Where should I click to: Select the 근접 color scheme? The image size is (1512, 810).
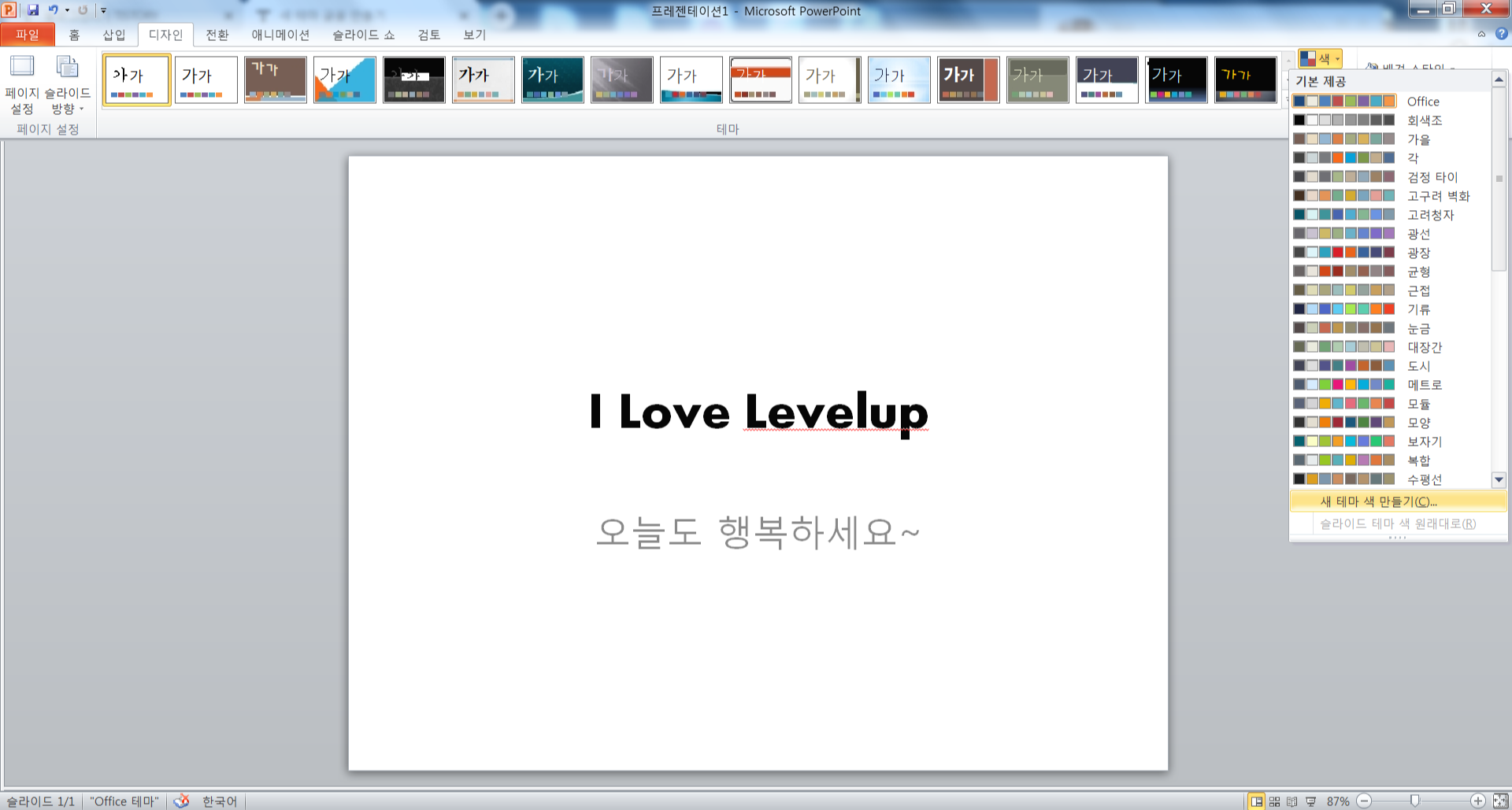[x=1390, y=290]
